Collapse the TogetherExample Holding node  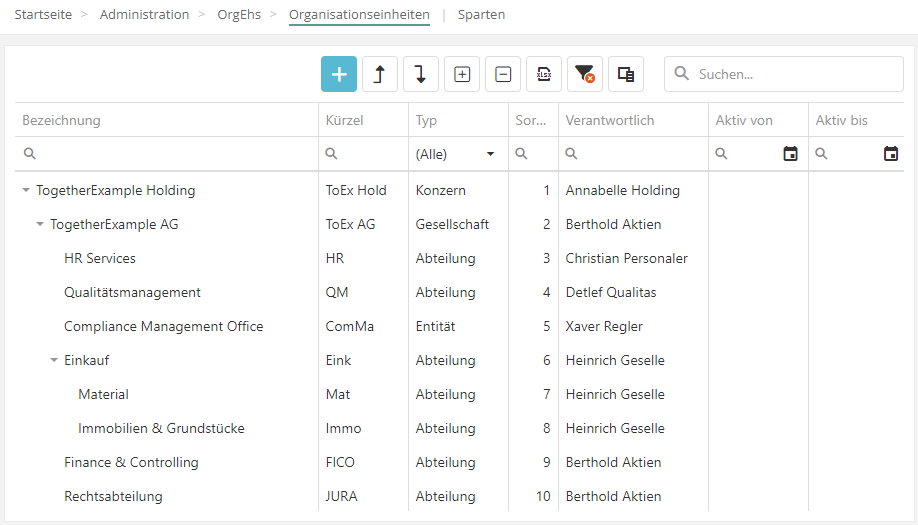point(26,190)
